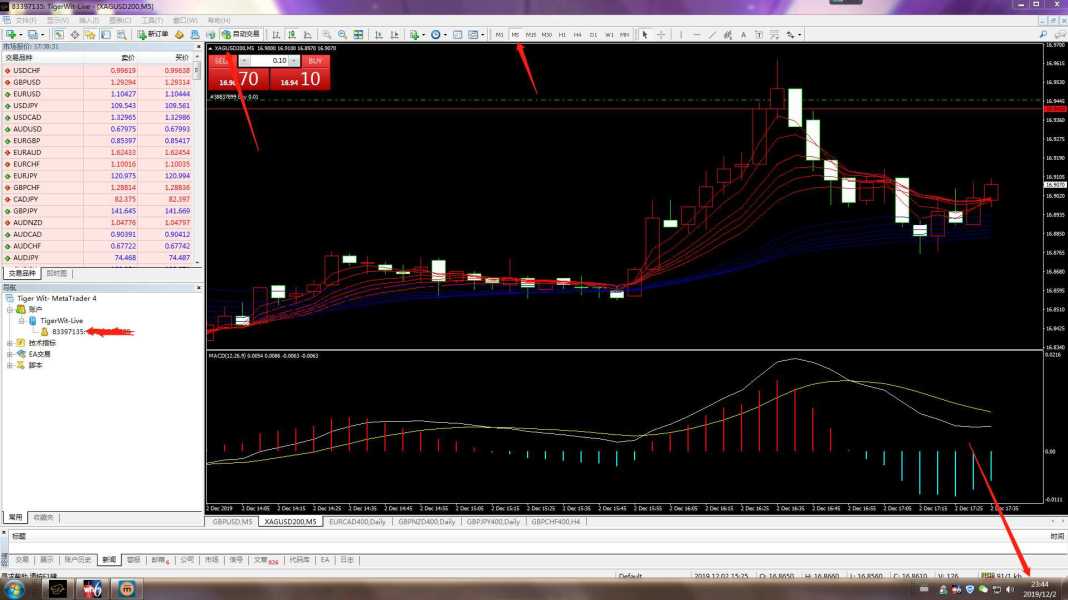Select the text label 'A' tool
The width and height of the screenshot is (1068, 600).
pyautogui.click(x=744, y=34)
